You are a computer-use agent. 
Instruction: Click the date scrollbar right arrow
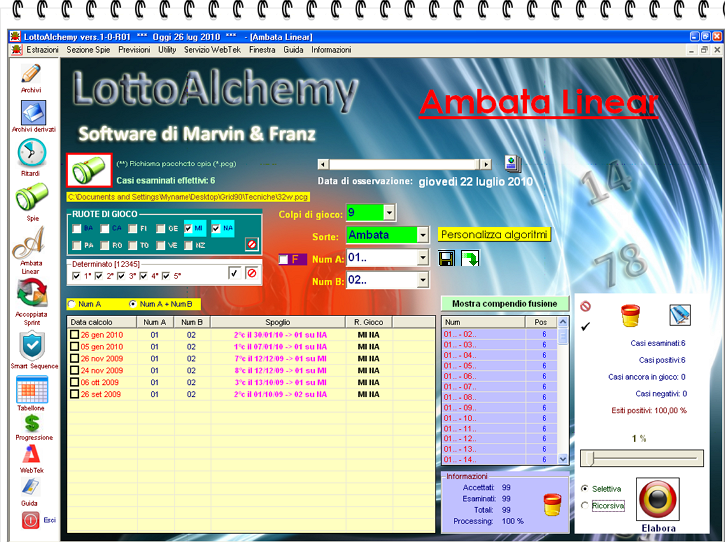click(x=485, y=164)
